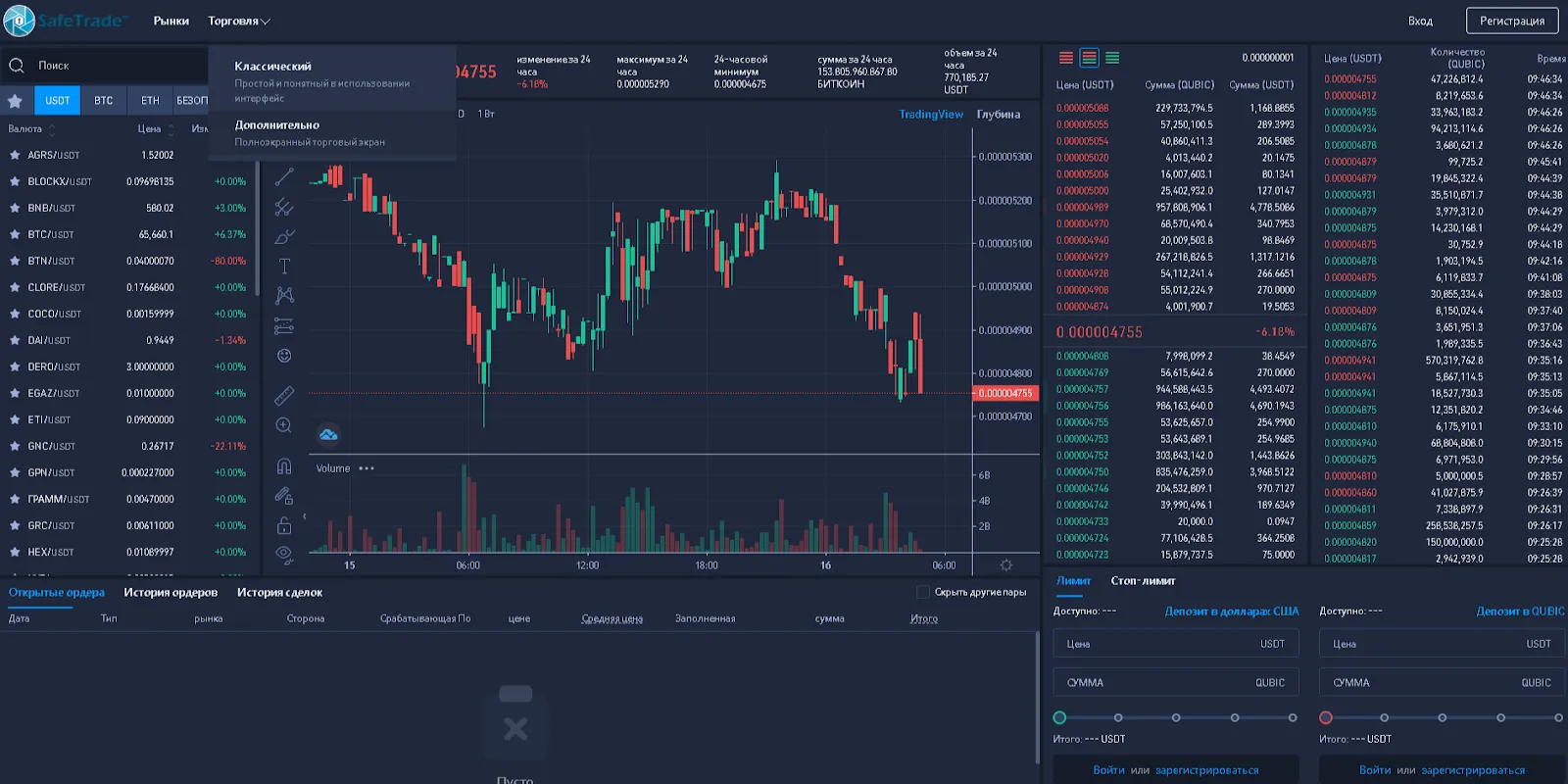Switch to ETH market tab

click(150, 100)
